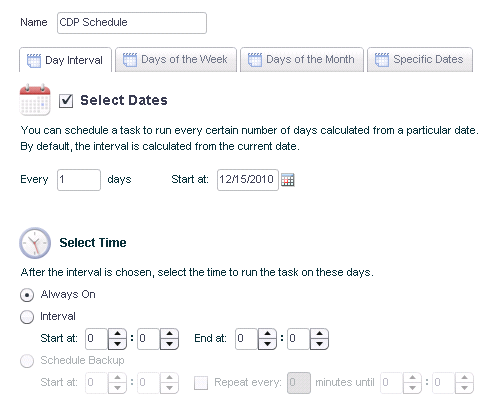
Task: Increase the Interval Start at hour with up arrow
Action: tap(117, 334)
